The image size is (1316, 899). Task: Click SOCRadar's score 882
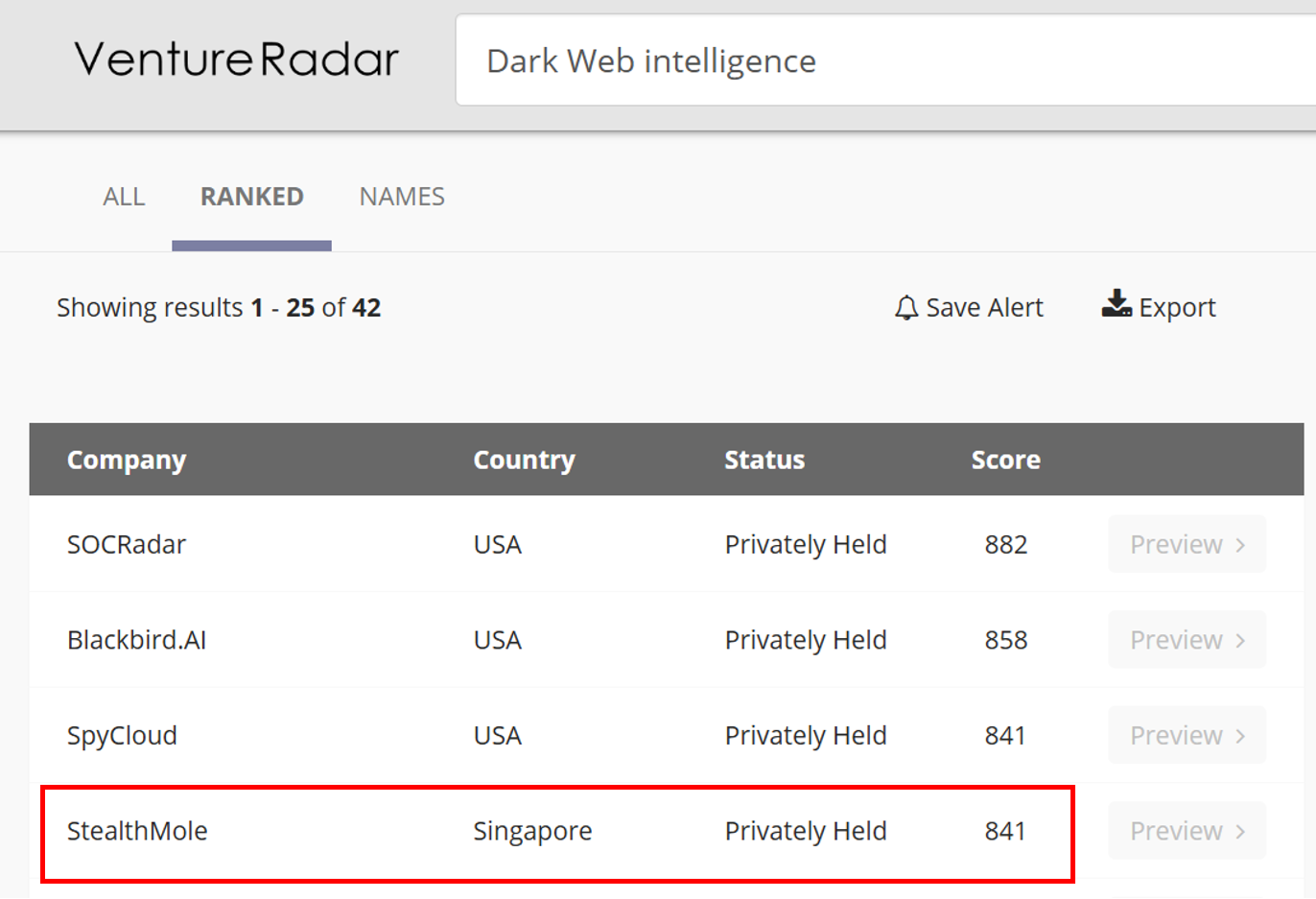tap(1005, 544)
